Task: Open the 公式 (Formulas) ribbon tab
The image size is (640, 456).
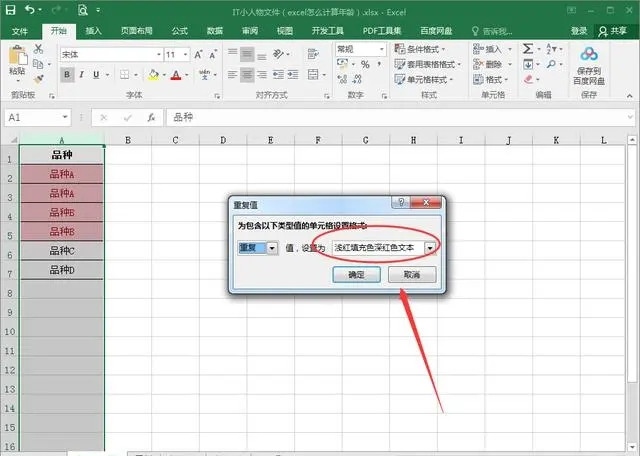Action: [179, 31]
